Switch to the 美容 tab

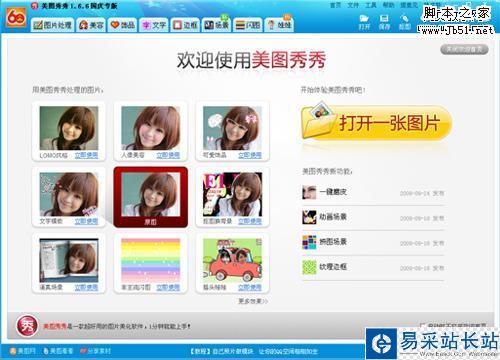(91, 25)
